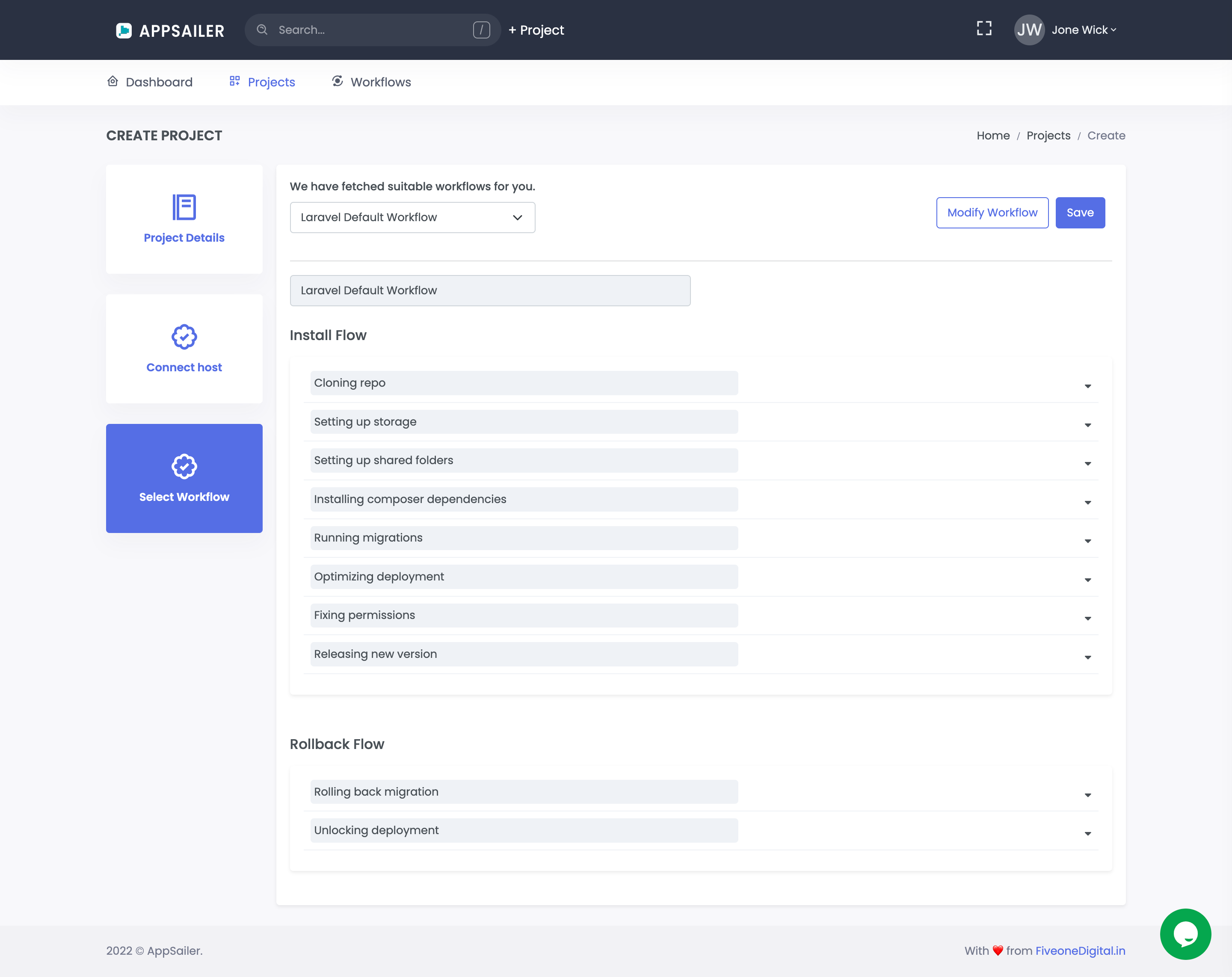1232x977 pixels.
Task: Toggle fullscreen mode icon
Action: [x=983, y=29]
